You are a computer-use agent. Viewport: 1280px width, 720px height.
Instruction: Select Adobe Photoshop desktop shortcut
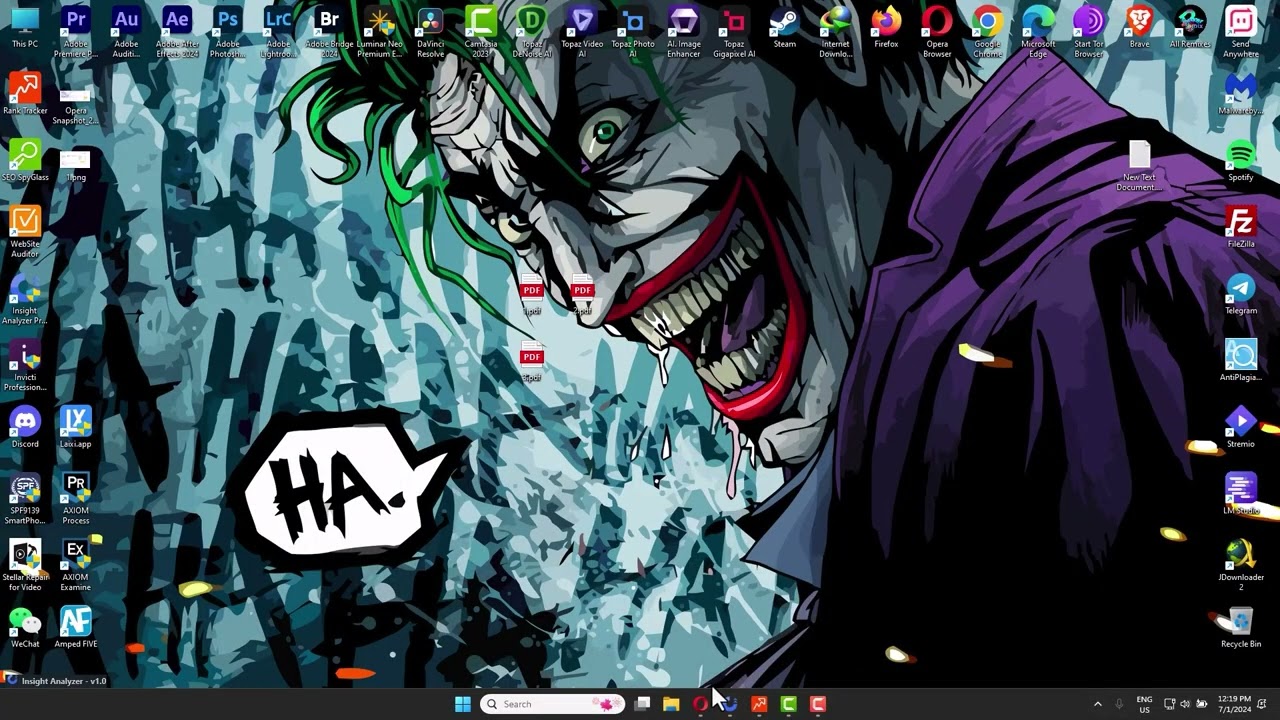tap(228, 33)
